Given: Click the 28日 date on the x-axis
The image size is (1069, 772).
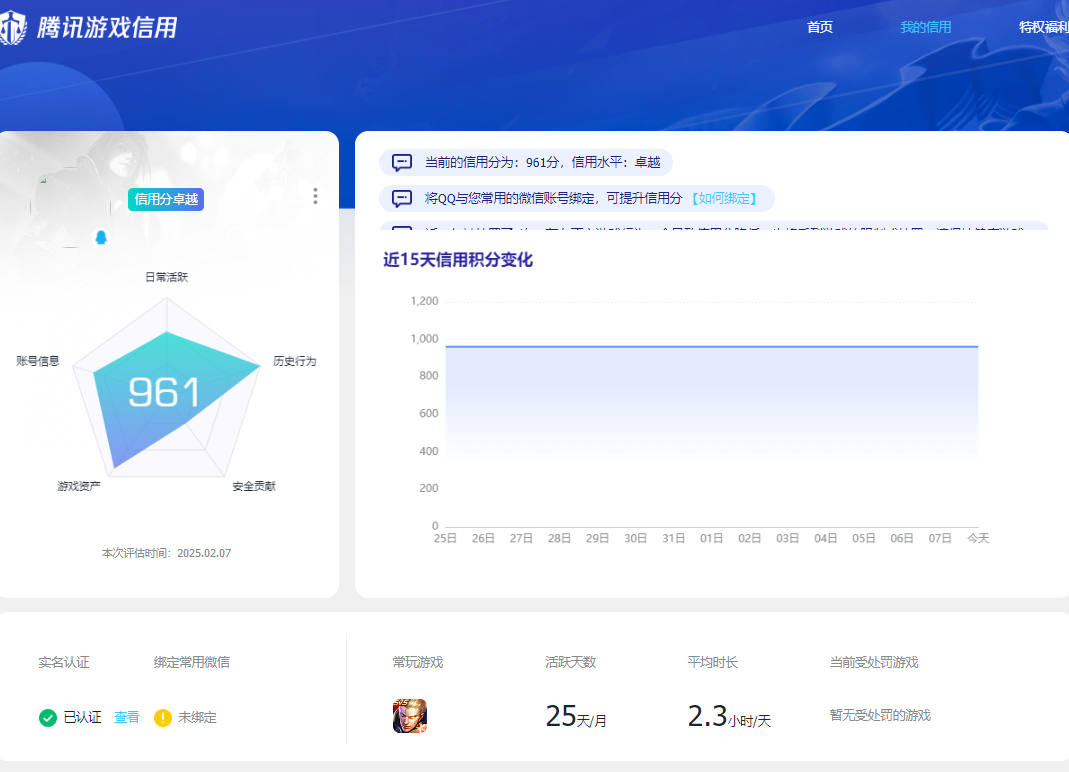Looking at the screenshot, I should coord(560,539).
